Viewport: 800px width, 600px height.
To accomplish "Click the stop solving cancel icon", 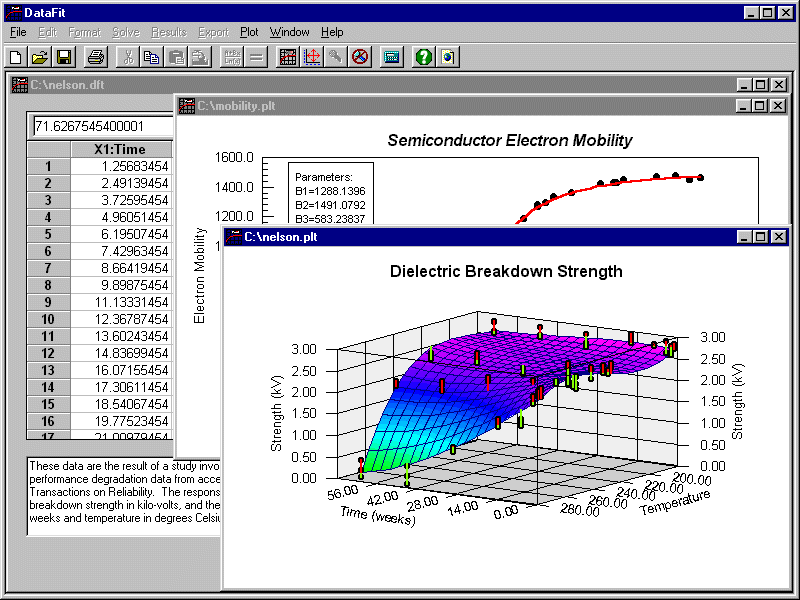I will click(359, 57).
